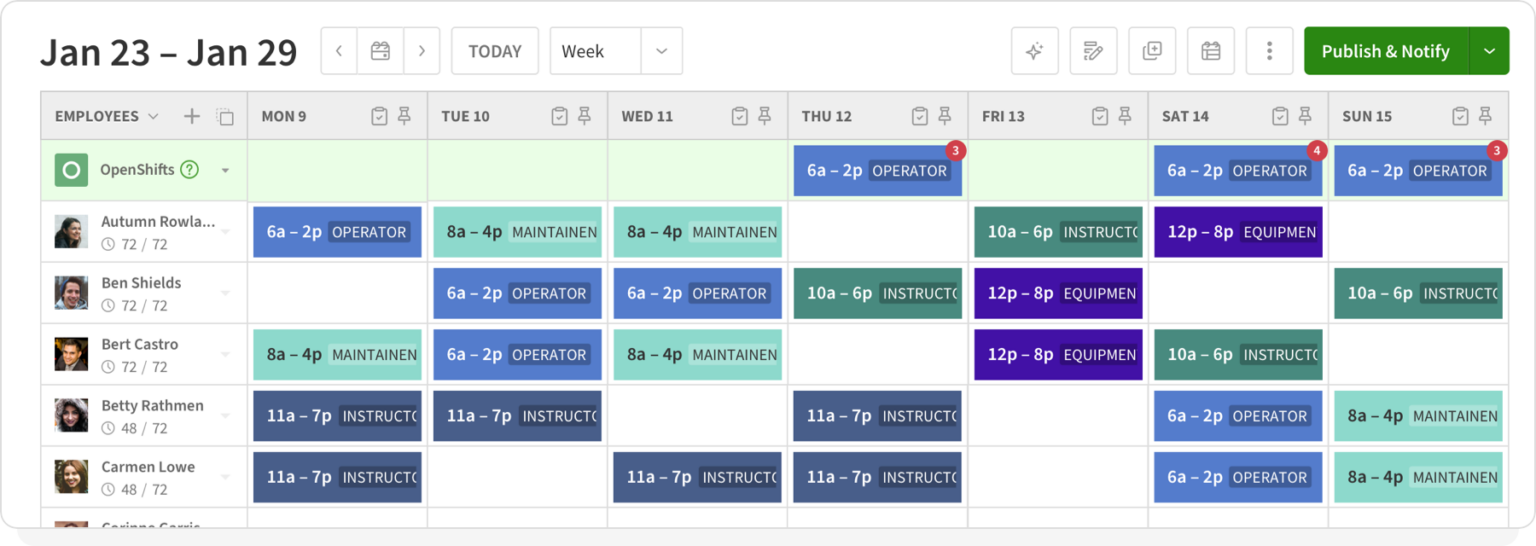Expand the Publish & Notify arrow menu
This screenshot has width=1536, height=546.
point(1489,51)
